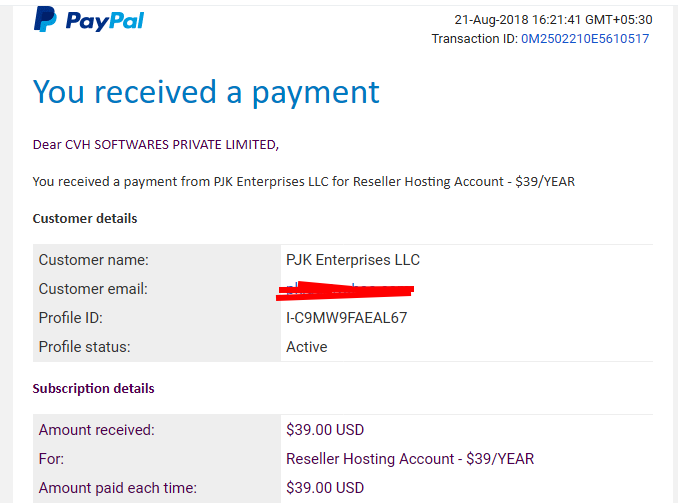Screen dimensions: 678x503
Task: Click the 'You received a payment' heading
Action: [206, 92]
